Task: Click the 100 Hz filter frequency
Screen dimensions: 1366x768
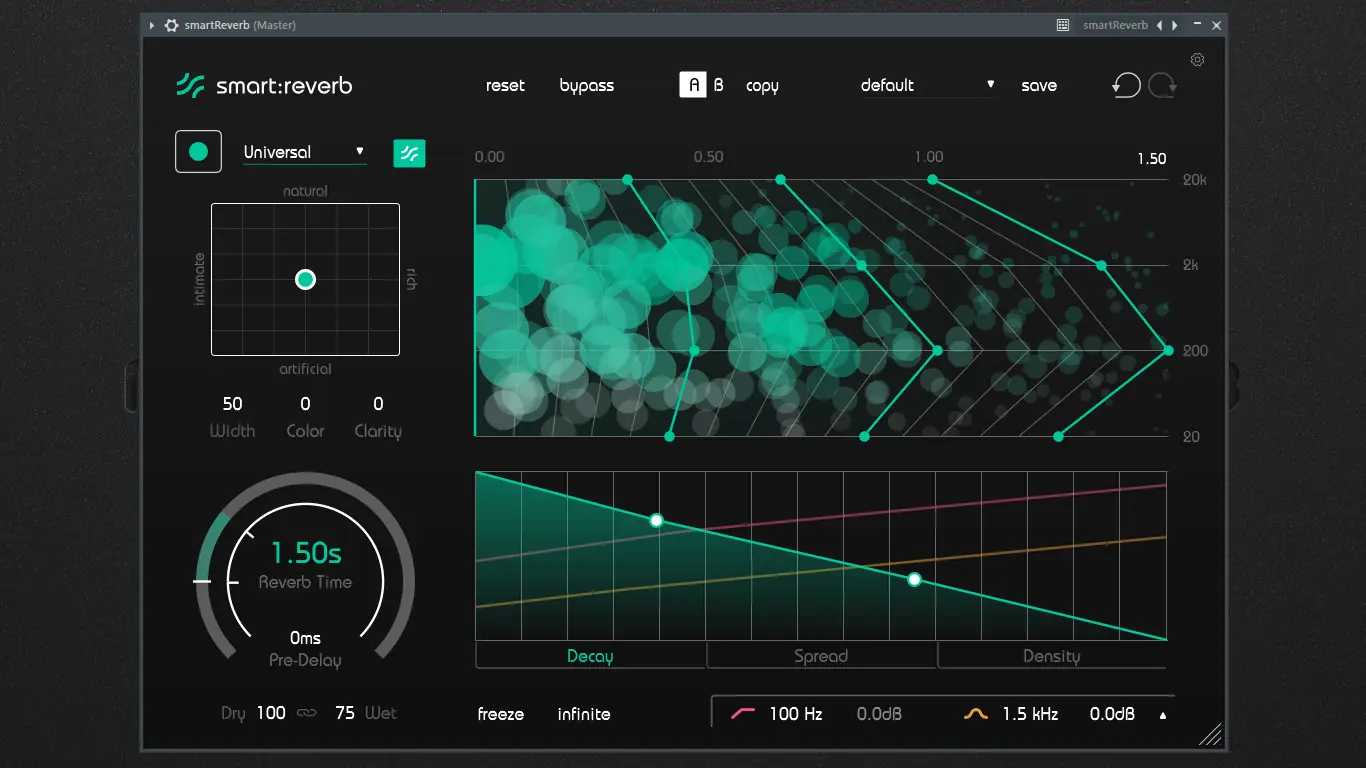Action: tap(796, 714)
